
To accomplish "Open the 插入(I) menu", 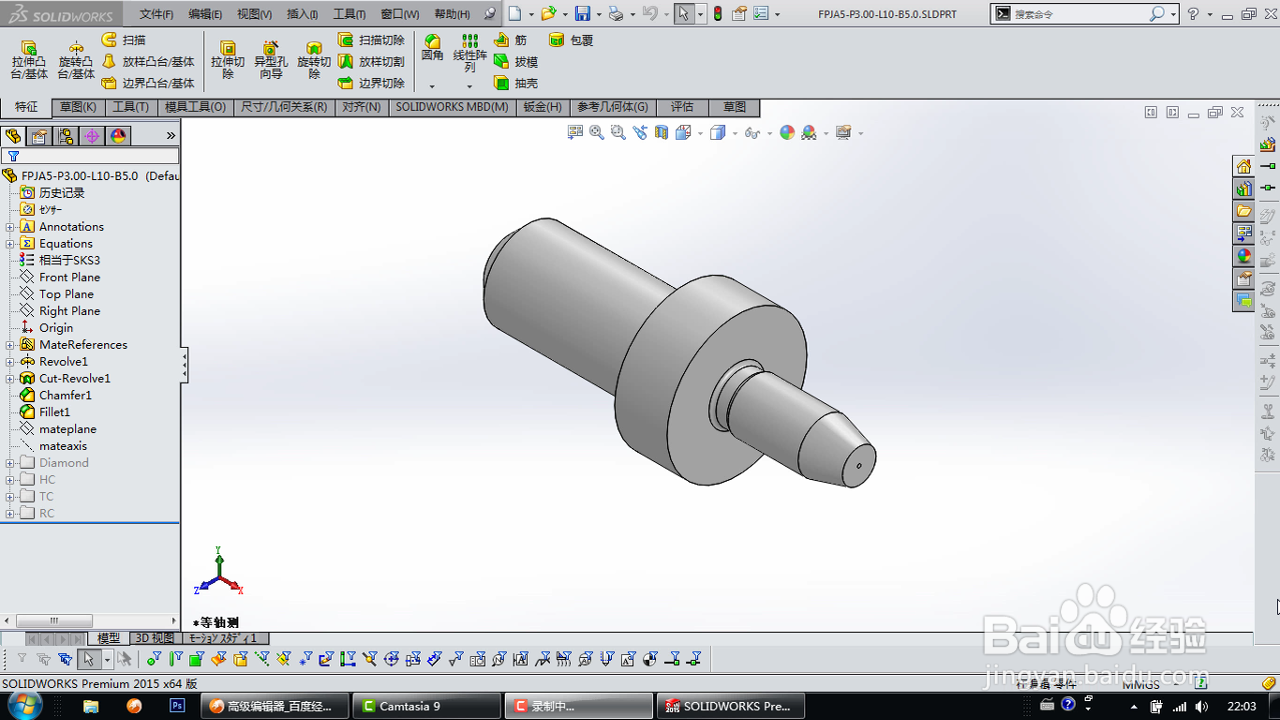I will point(302,14).
